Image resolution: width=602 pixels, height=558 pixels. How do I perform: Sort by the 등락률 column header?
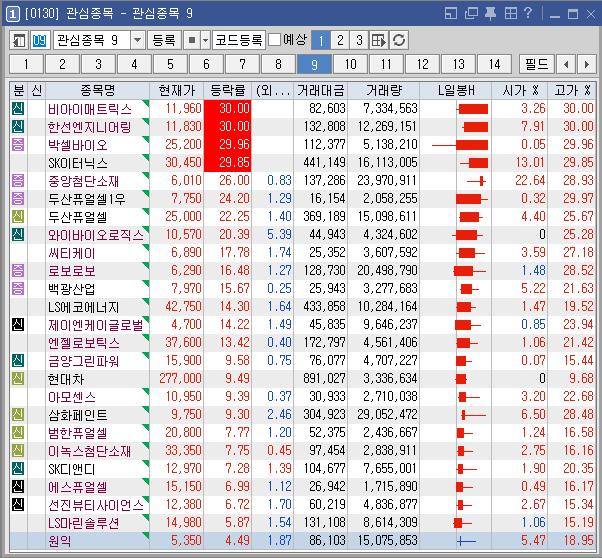(228, 91)
